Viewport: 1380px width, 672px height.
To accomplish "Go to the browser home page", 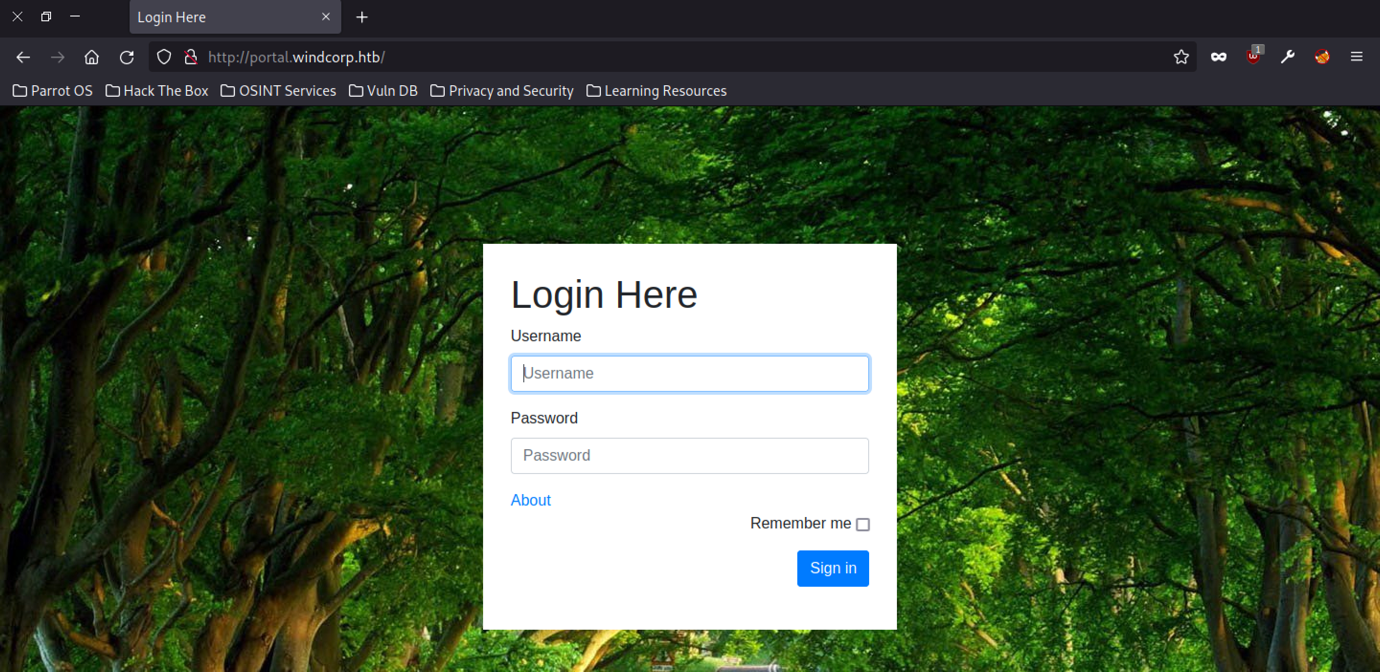I will pyautogui.click(x=92, y=57).
